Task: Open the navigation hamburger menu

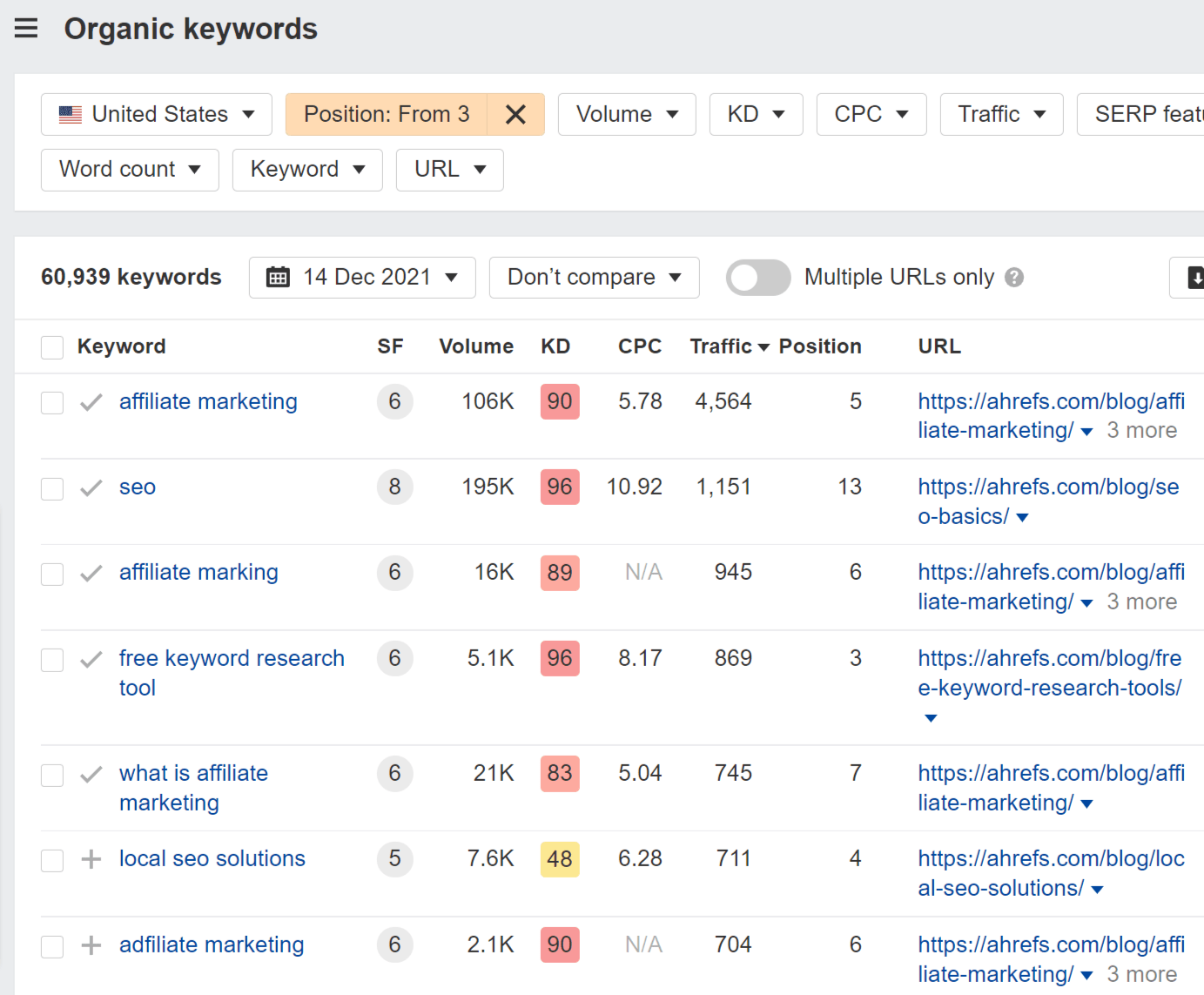Action: click(x=26, y=27)
